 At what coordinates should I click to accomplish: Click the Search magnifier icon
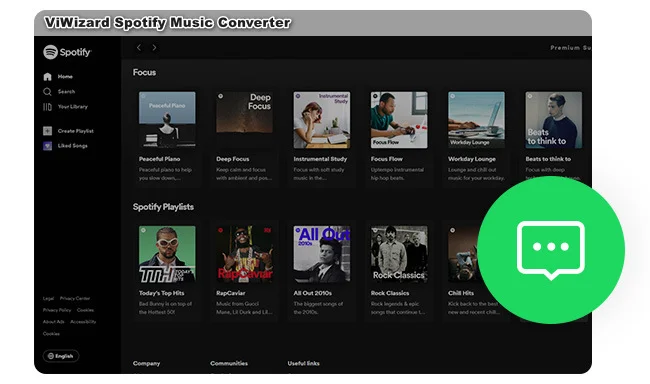(47, 92)
